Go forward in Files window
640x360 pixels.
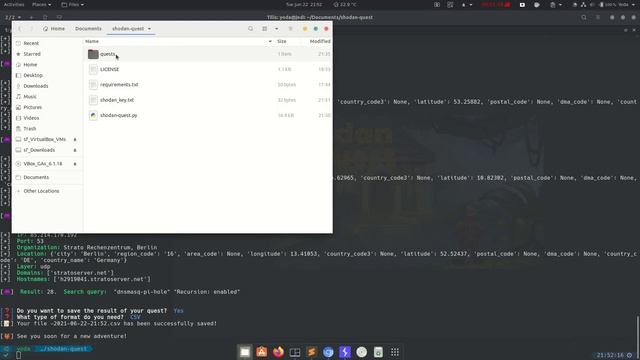[x=31, y=29]
